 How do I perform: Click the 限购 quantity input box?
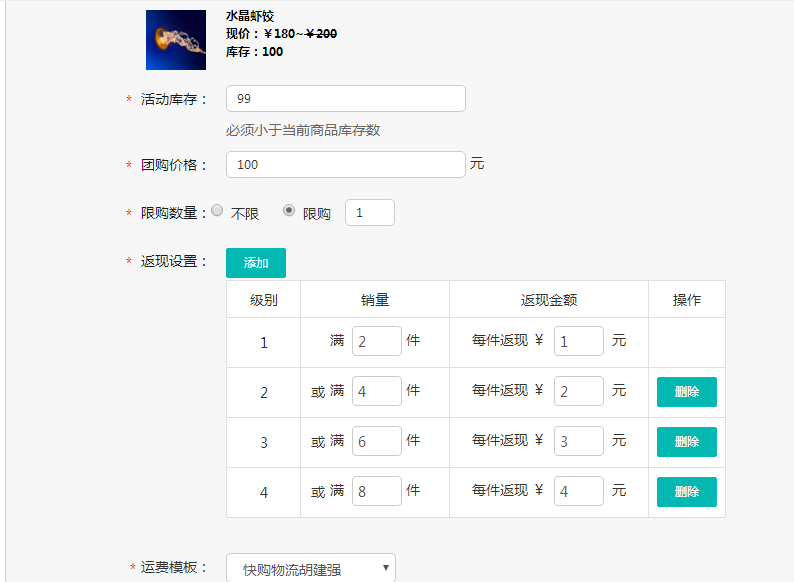point(369,213)
